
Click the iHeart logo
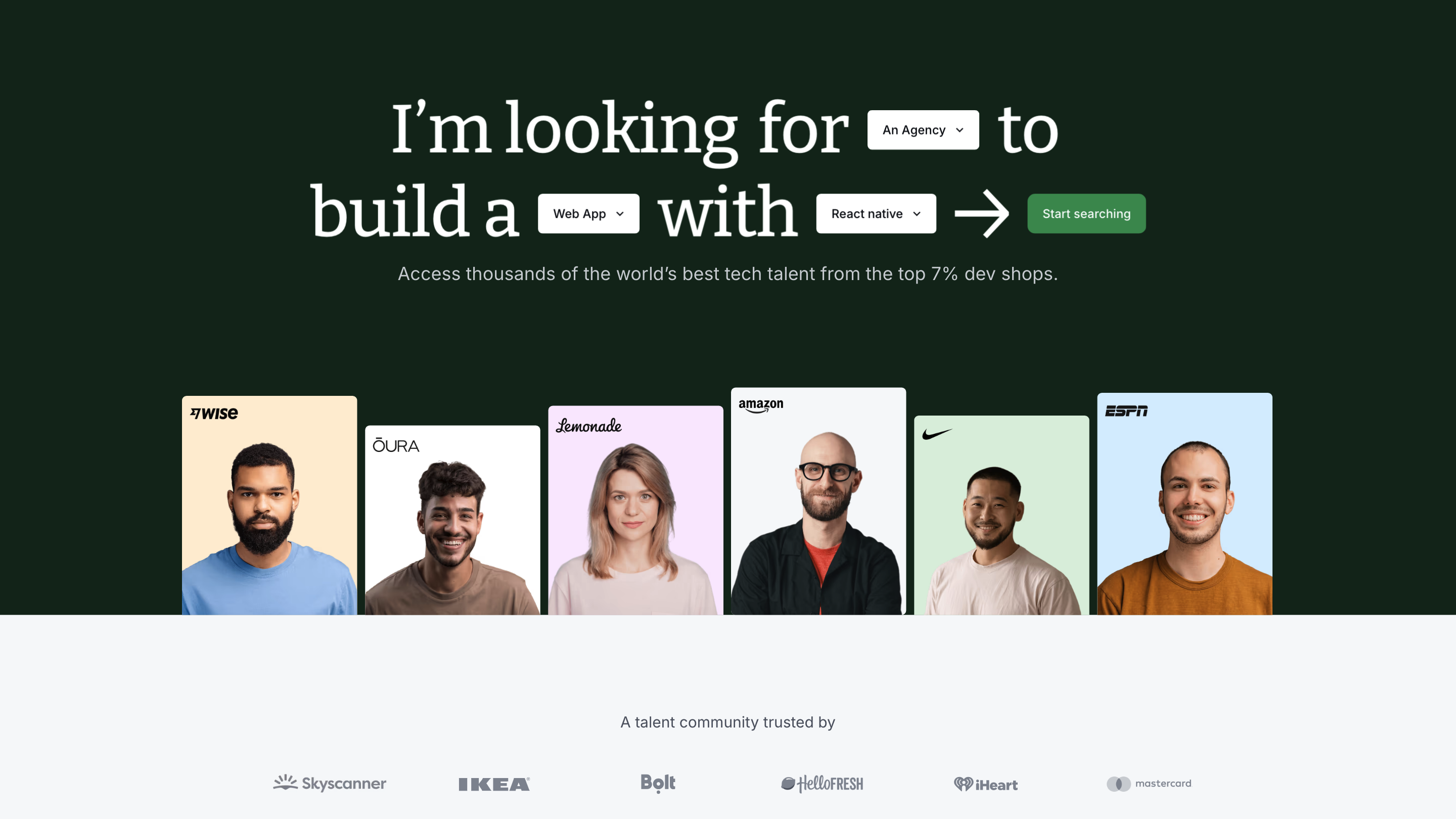tap(986, 784)
